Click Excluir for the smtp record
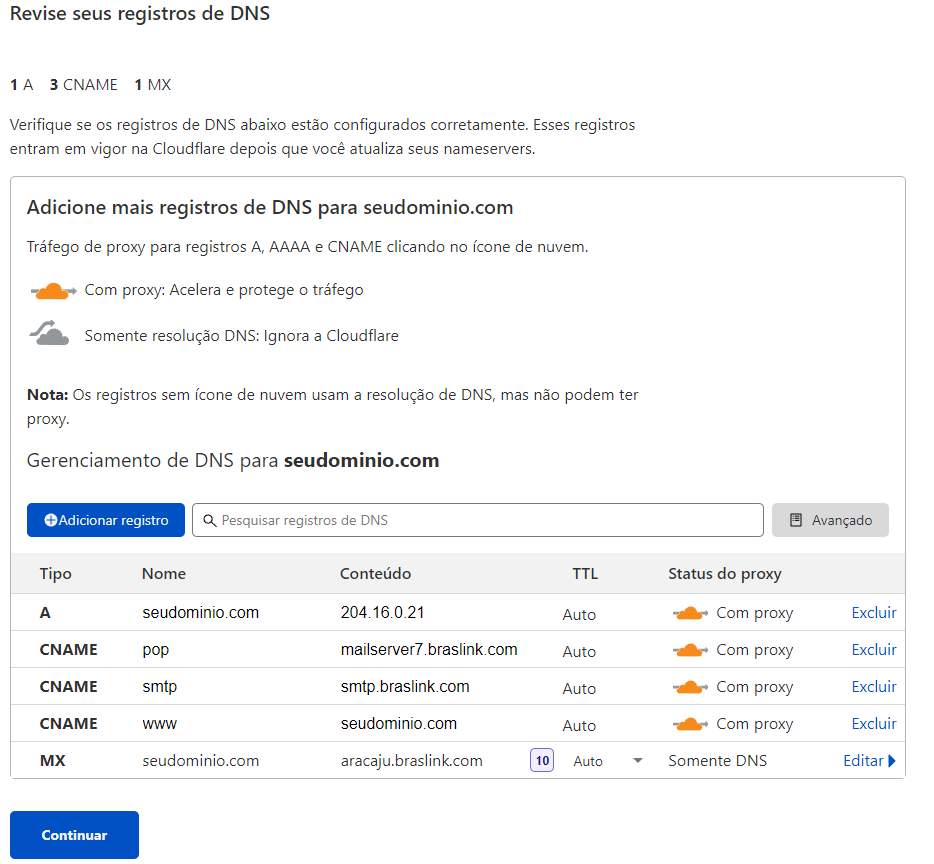The image size is (934, 864). [x=874, y=686]
